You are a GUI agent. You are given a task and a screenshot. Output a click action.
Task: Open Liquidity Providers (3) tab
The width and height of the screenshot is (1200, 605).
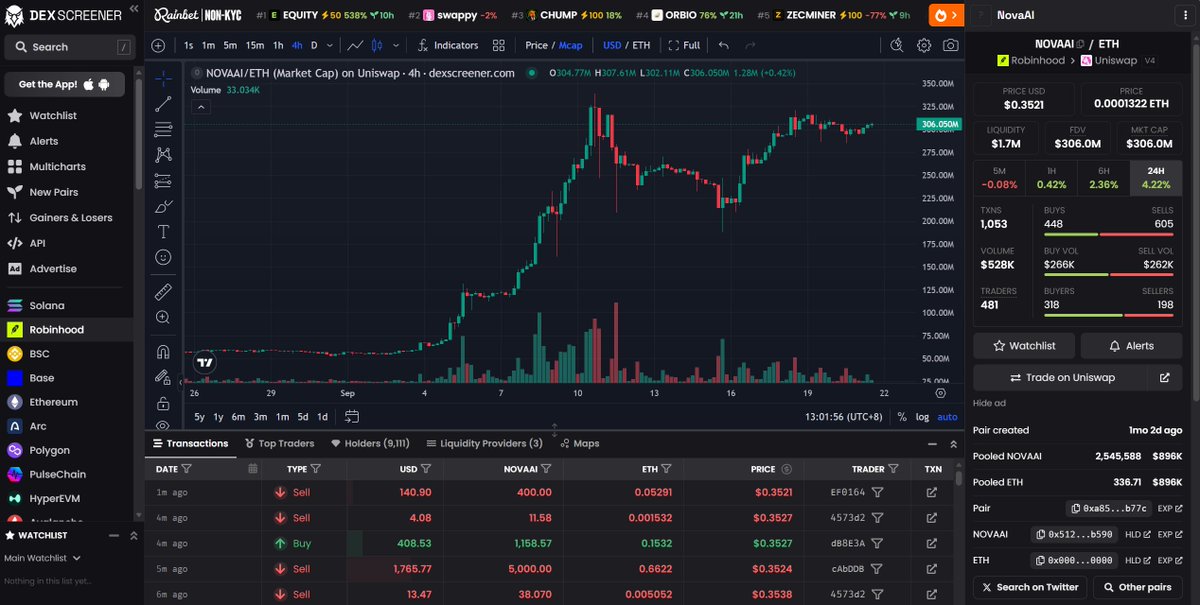coord(484,443)
